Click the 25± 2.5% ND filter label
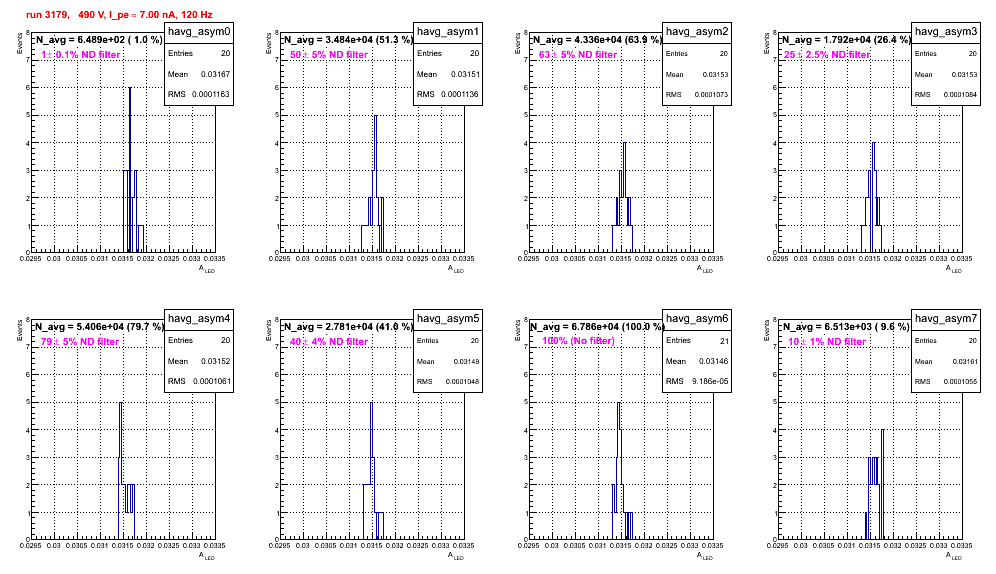The width and height of the screenshot is (996, 574). click(827, 55)
